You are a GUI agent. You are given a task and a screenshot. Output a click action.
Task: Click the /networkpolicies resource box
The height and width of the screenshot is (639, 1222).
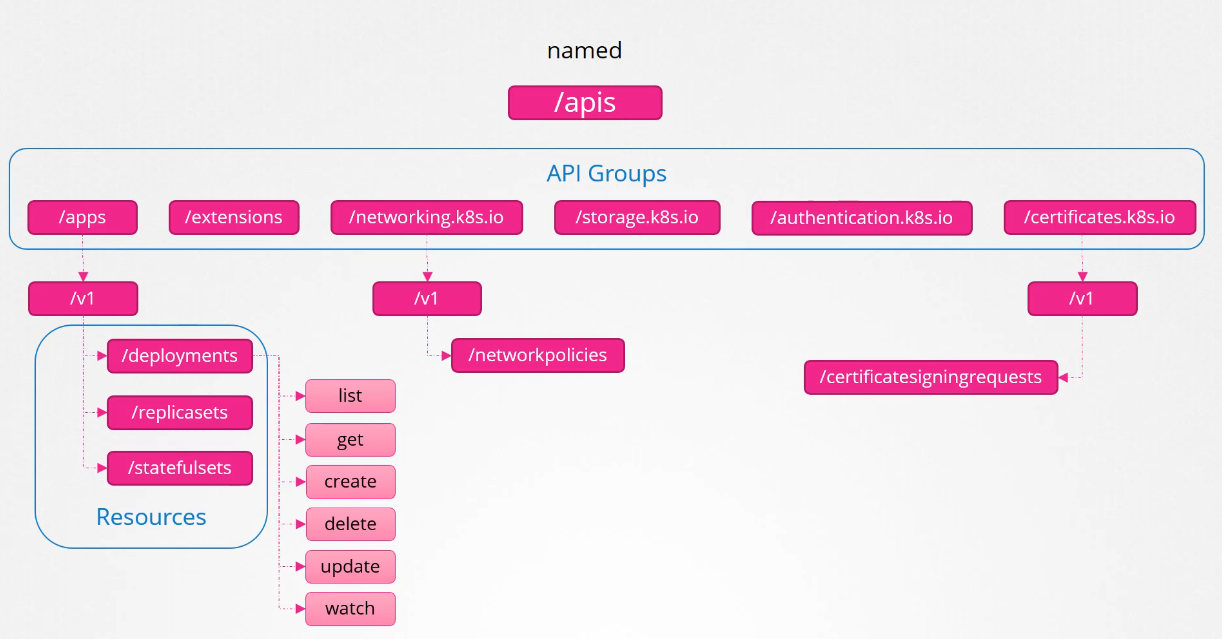tap(538, 356)
